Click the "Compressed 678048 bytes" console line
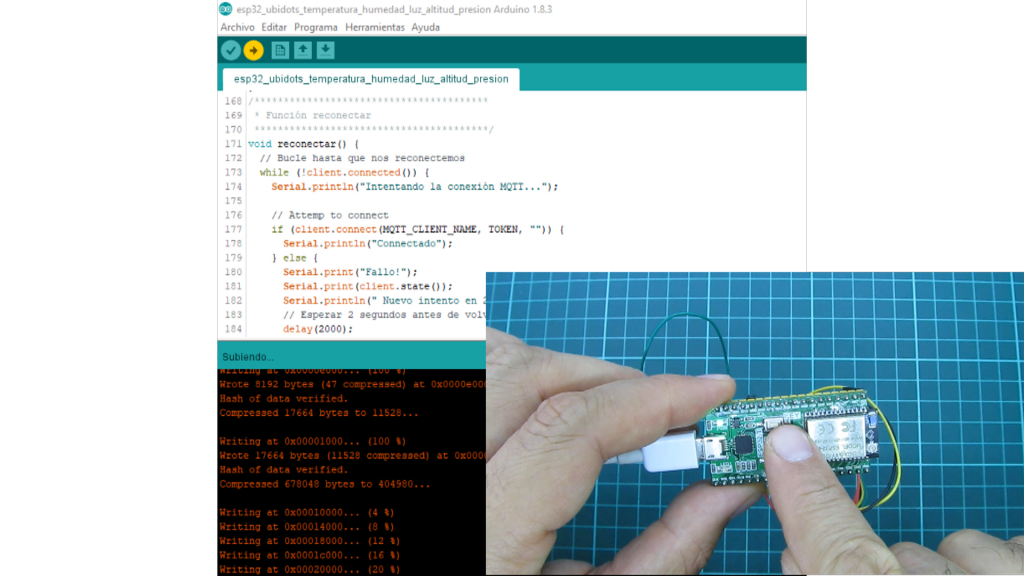This screenshot has width=1024, height=576. pyautogui.click(x=325, y=484)
